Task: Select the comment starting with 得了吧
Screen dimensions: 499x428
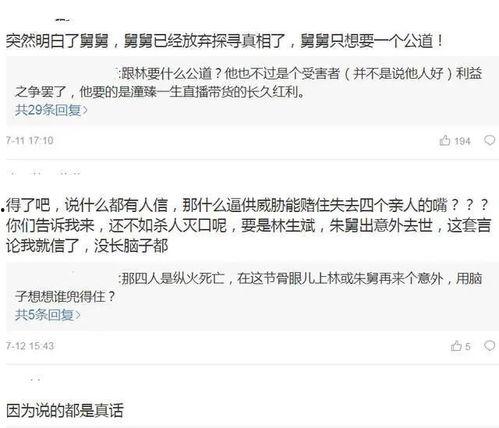Action: click(x=248, y=226)
